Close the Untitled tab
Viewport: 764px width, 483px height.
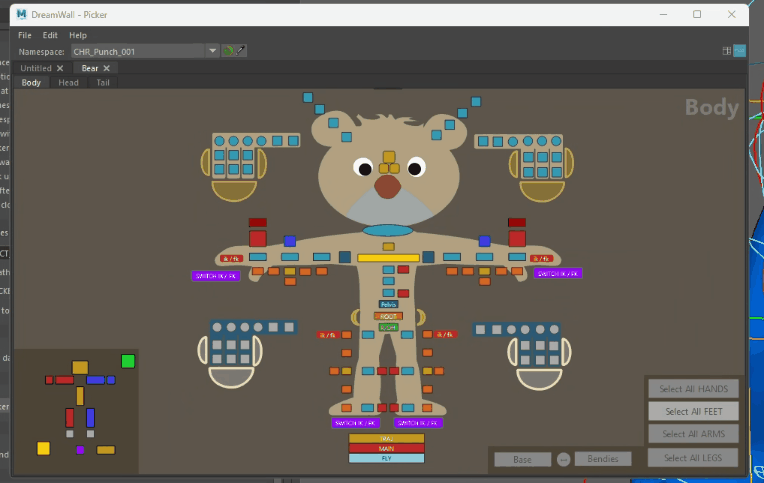(60, 68)
